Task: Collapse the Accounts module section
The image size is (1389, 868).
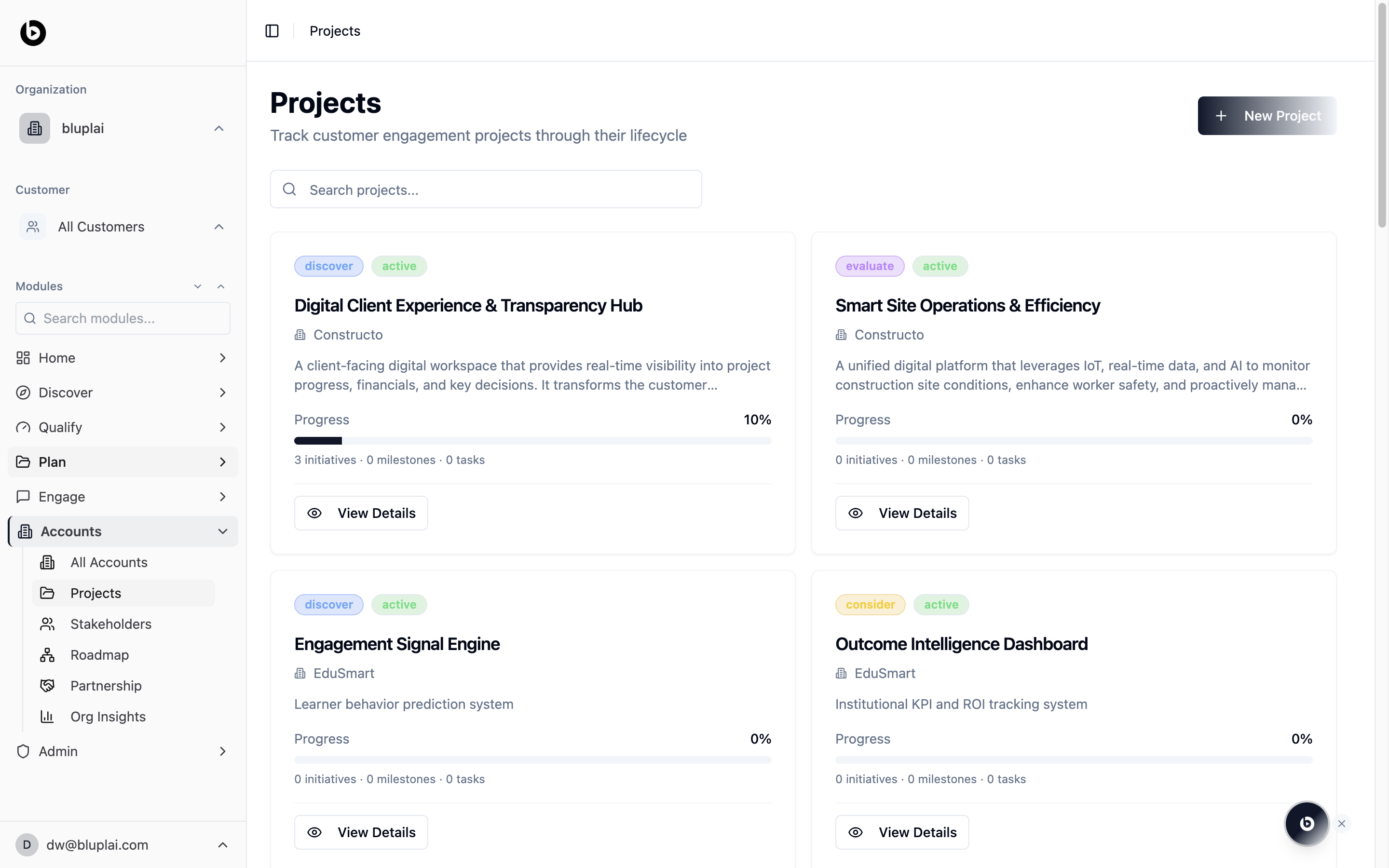Action: click(223, 531)
